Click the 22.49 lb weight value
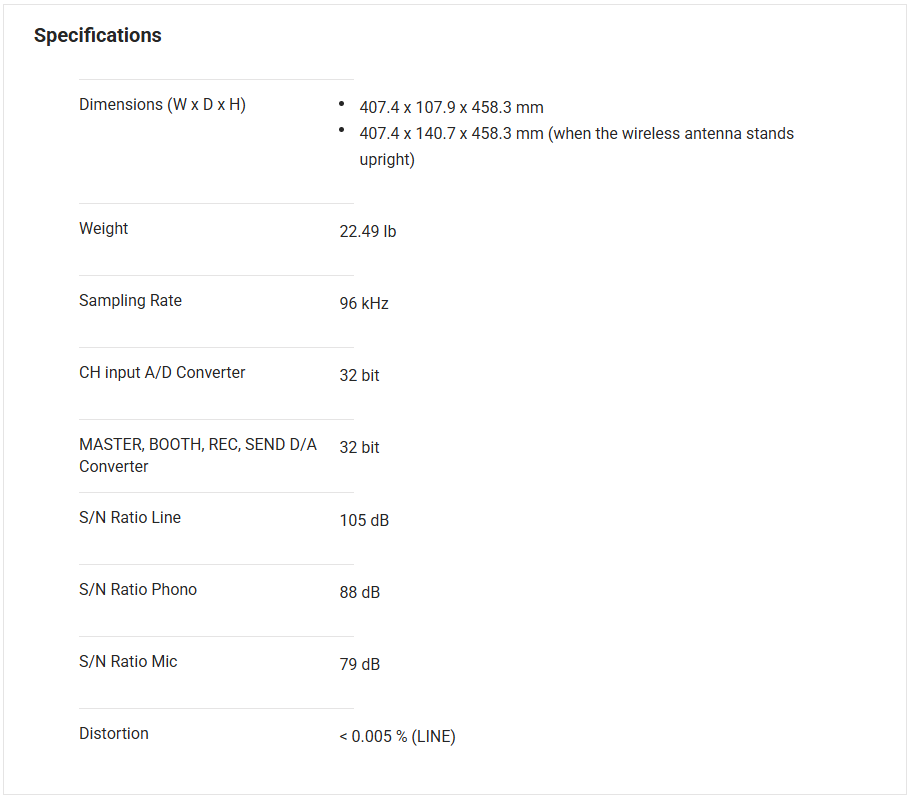This screenshot has height=798, width=912. (x=368, y=231)
